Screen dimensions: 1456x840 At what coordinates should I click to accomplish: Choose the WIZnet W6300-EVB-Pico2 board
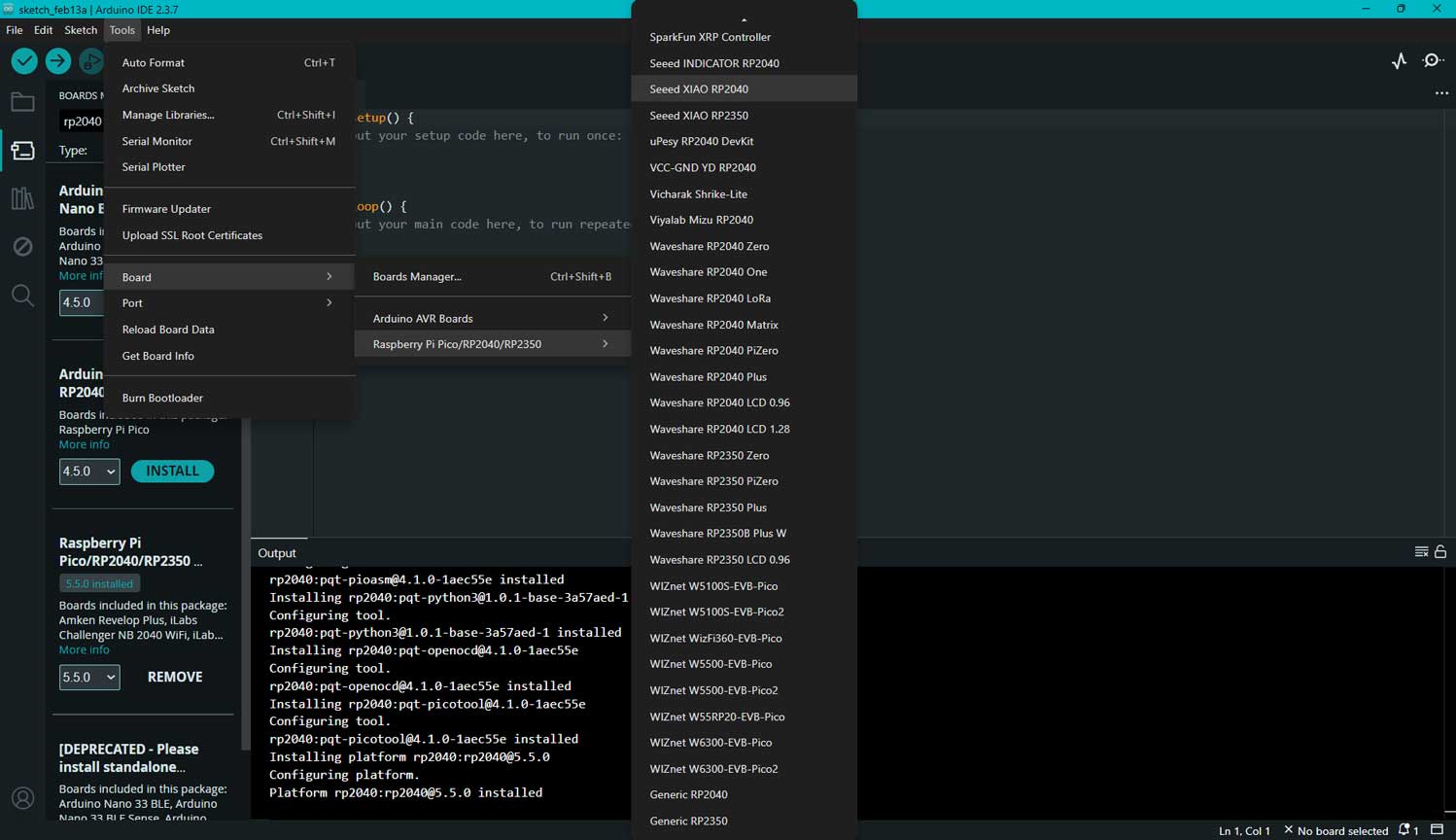coord(745,769)
